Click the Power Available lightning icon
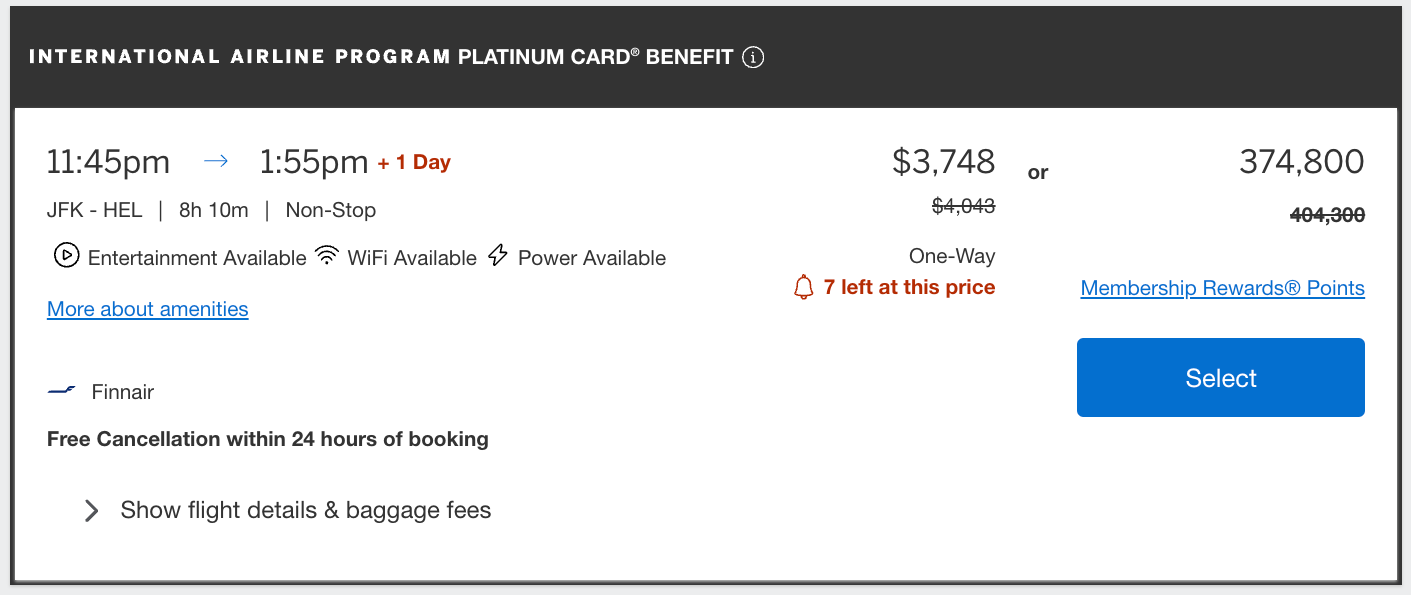1411x595 pixels. tap(498, 256)
